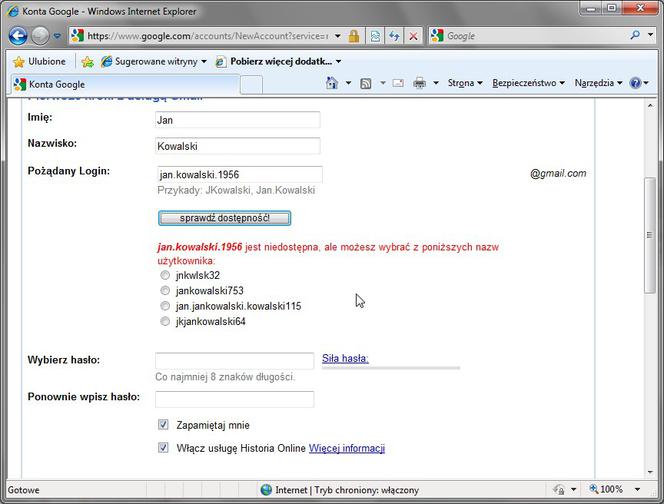This screenshot has width=664, height=504.
Task: Open the Siła hasła link
Action: [345, 358]
